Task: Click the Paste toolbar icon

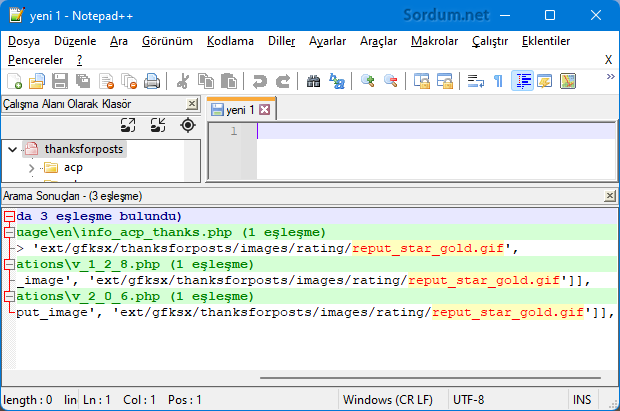Action: pyautogui.click(x=229, y=81)
